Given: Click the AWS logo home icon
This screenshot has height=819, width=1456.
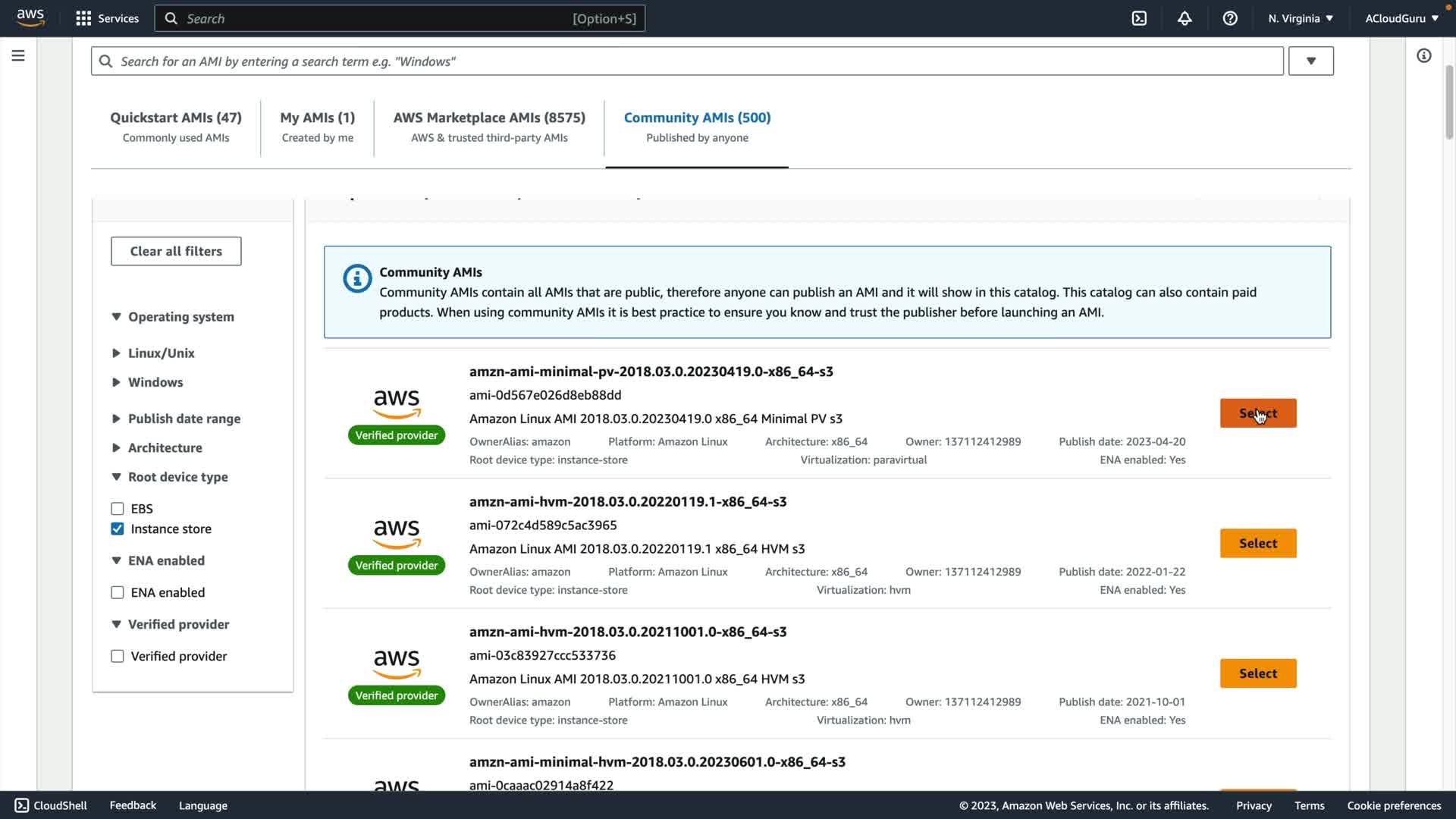Looking at the screenshot, I should pyautogui.click(x=30, y=18).
